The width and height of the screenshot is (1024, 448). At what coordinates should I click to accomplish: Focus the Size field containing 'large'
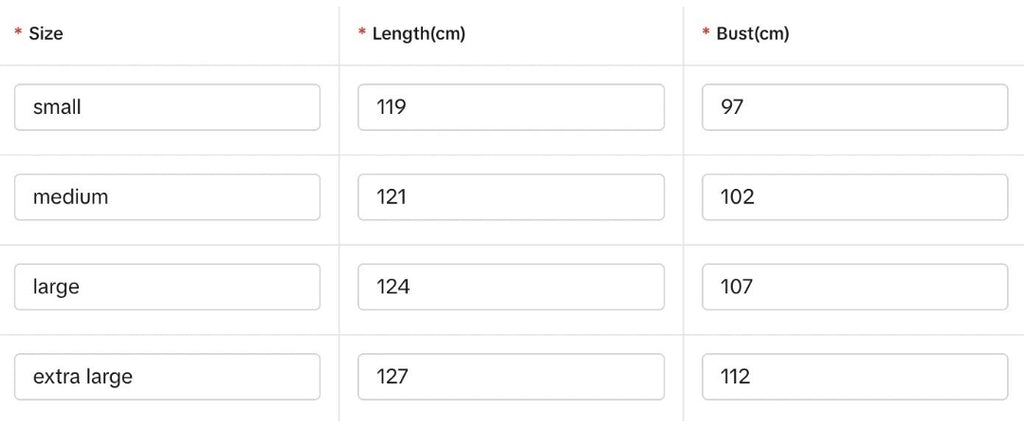click(x=167, y=287)
